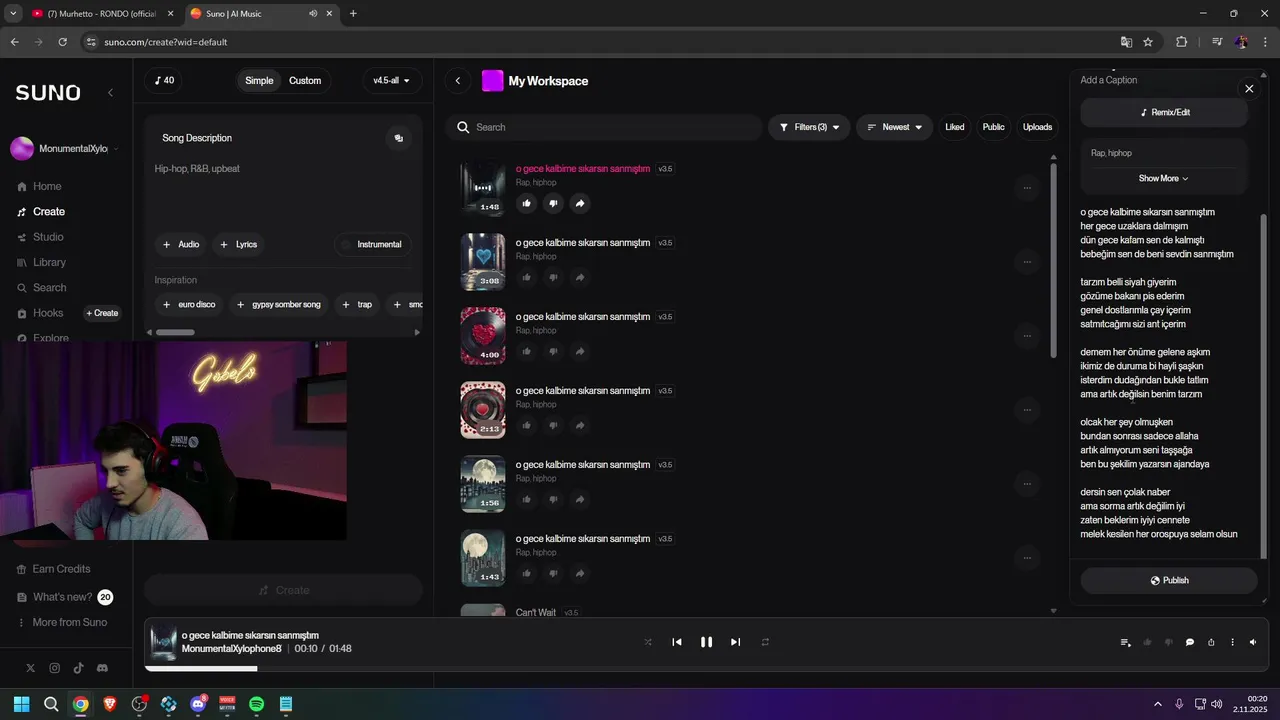The height and width of the screenshot is (720, 1280).
Task: Open the play queue icon
Action: tap(1126, 642)
